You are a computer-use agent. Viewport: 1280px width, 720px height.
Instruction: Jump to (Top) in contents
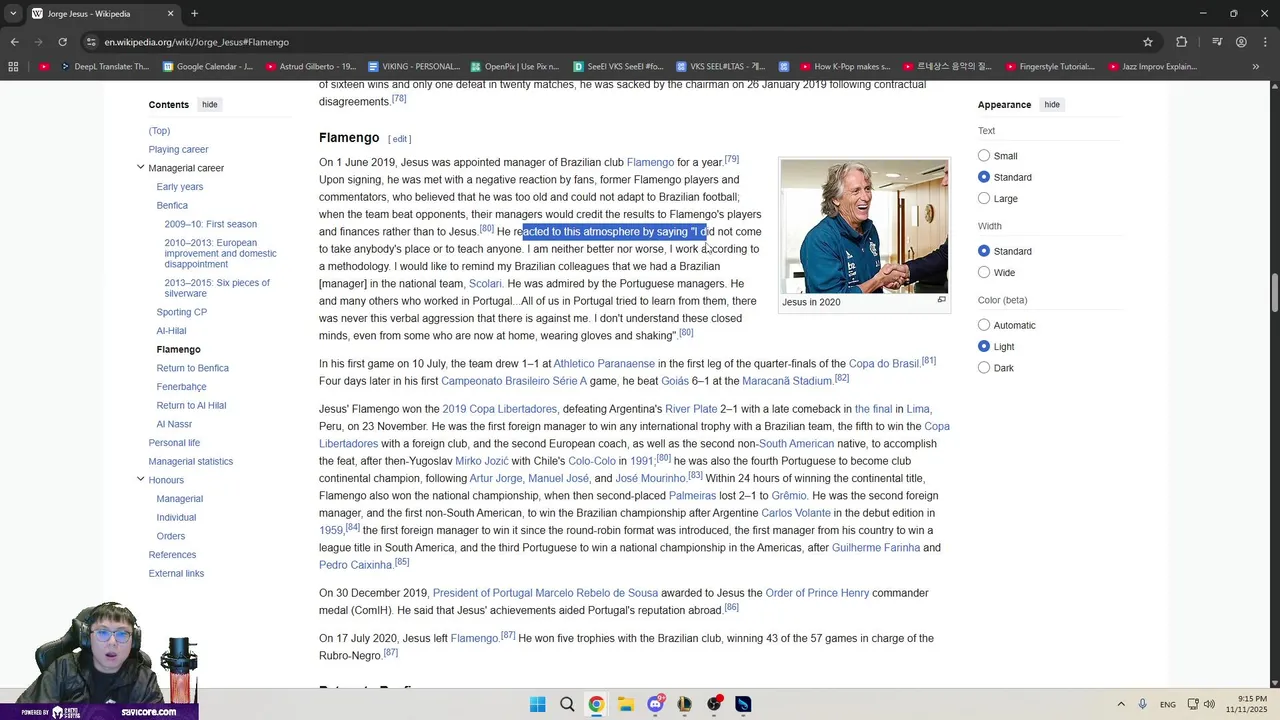pos(159,130)
